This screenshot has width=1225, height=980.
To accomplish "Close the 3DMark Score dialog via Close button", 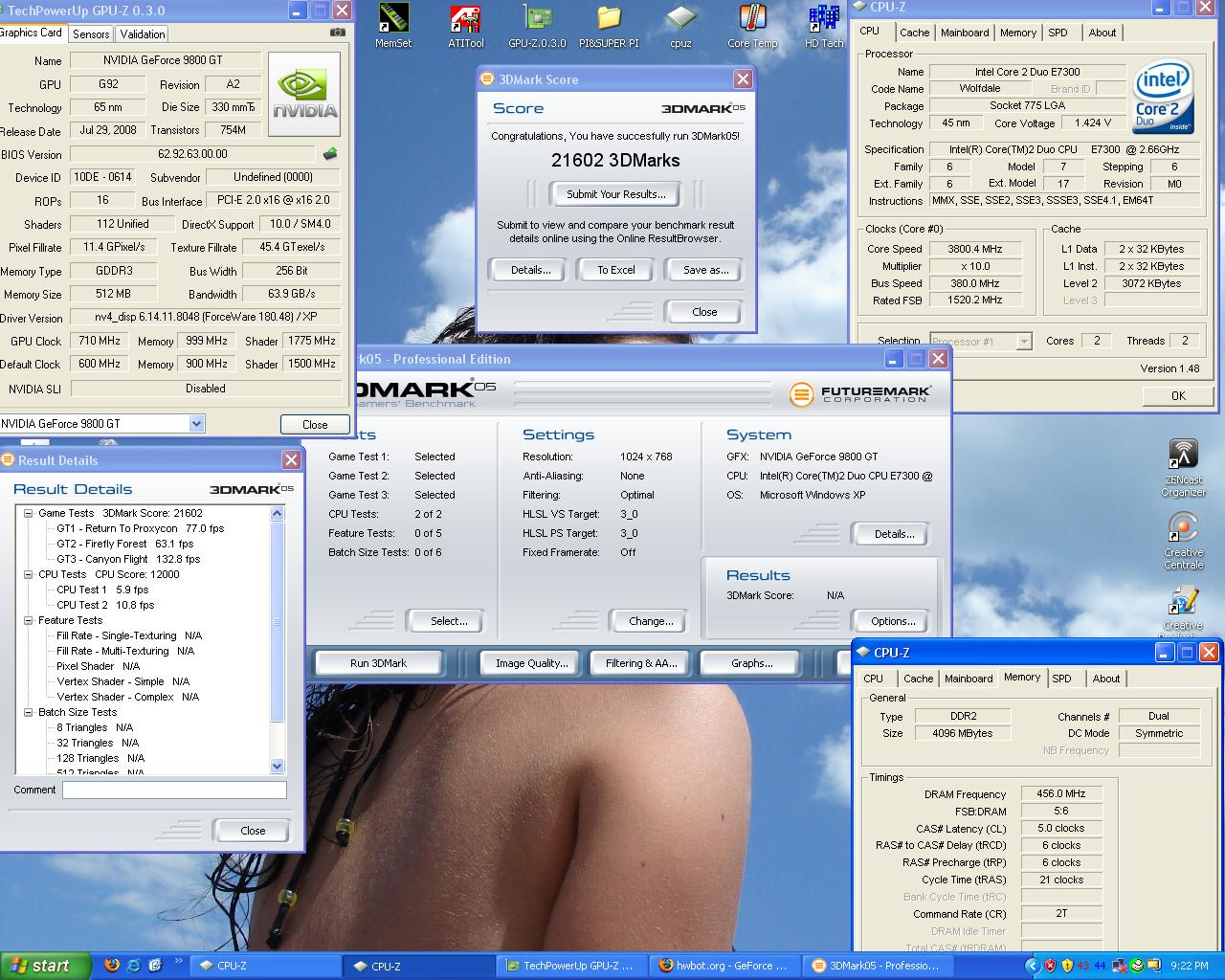I will [704, 312].
